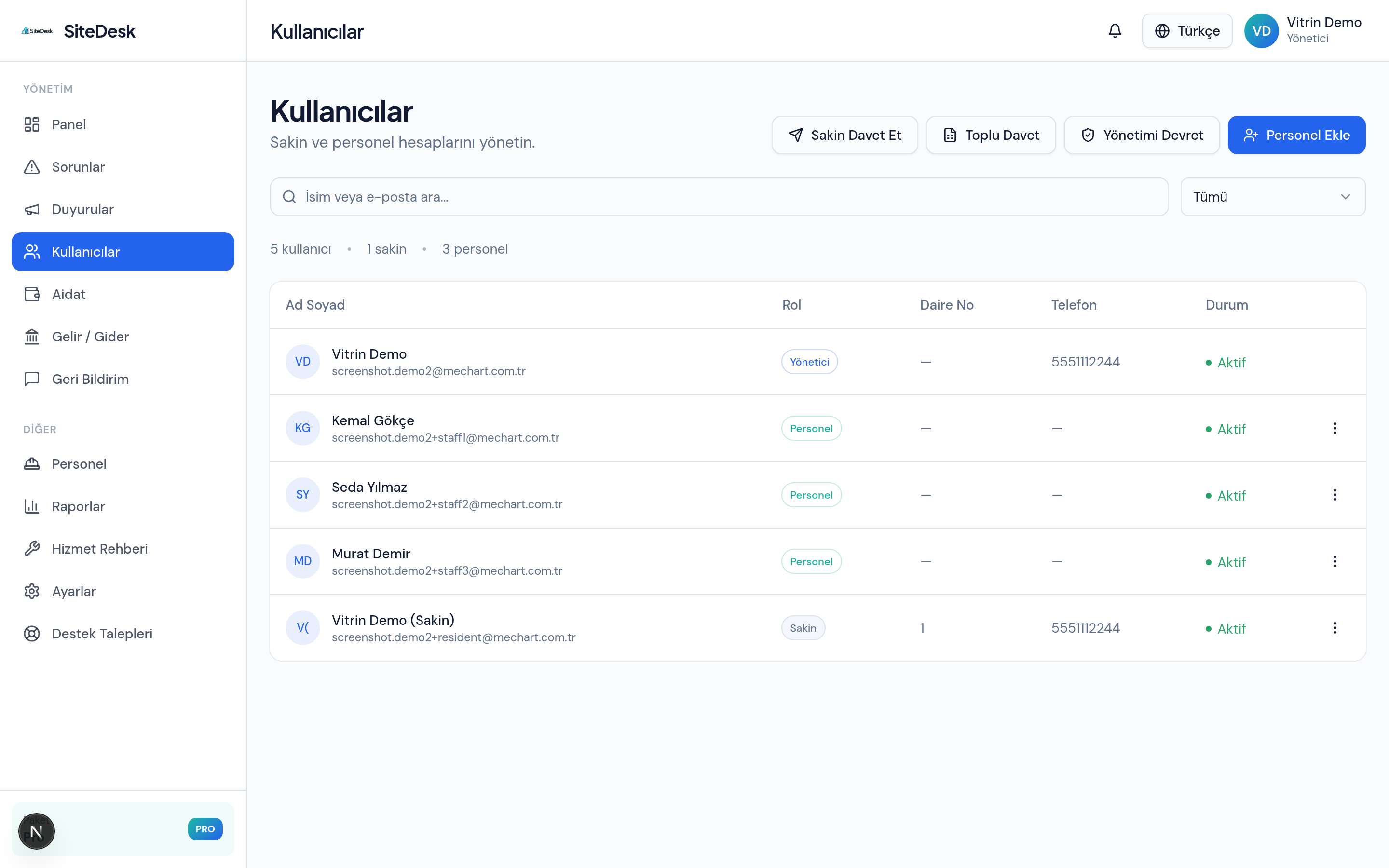Screen dimensions: 1389x868
Task: Click the VD profile avatar in header
Action: pos(1261,31)
